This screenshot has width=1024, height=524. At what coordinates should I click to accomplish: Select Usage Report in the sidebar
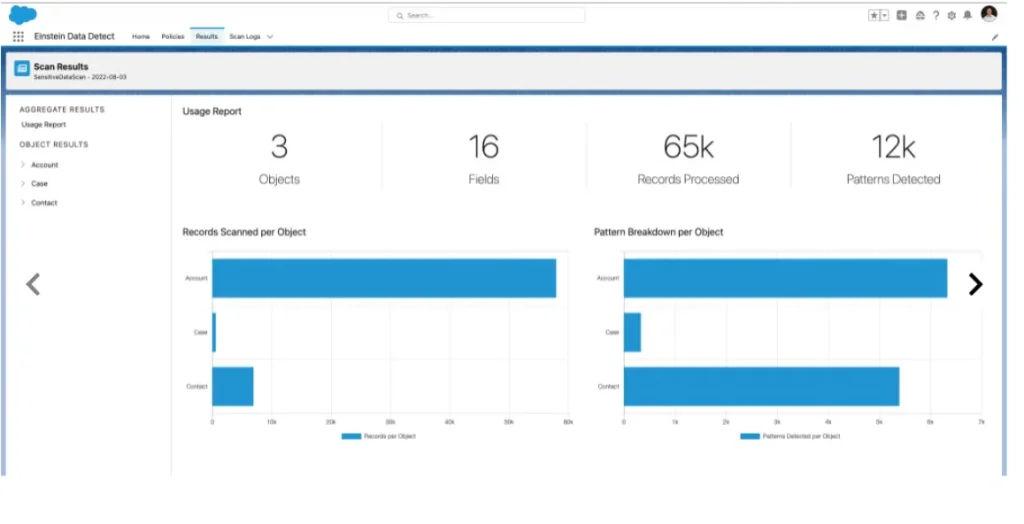(44, 125)
